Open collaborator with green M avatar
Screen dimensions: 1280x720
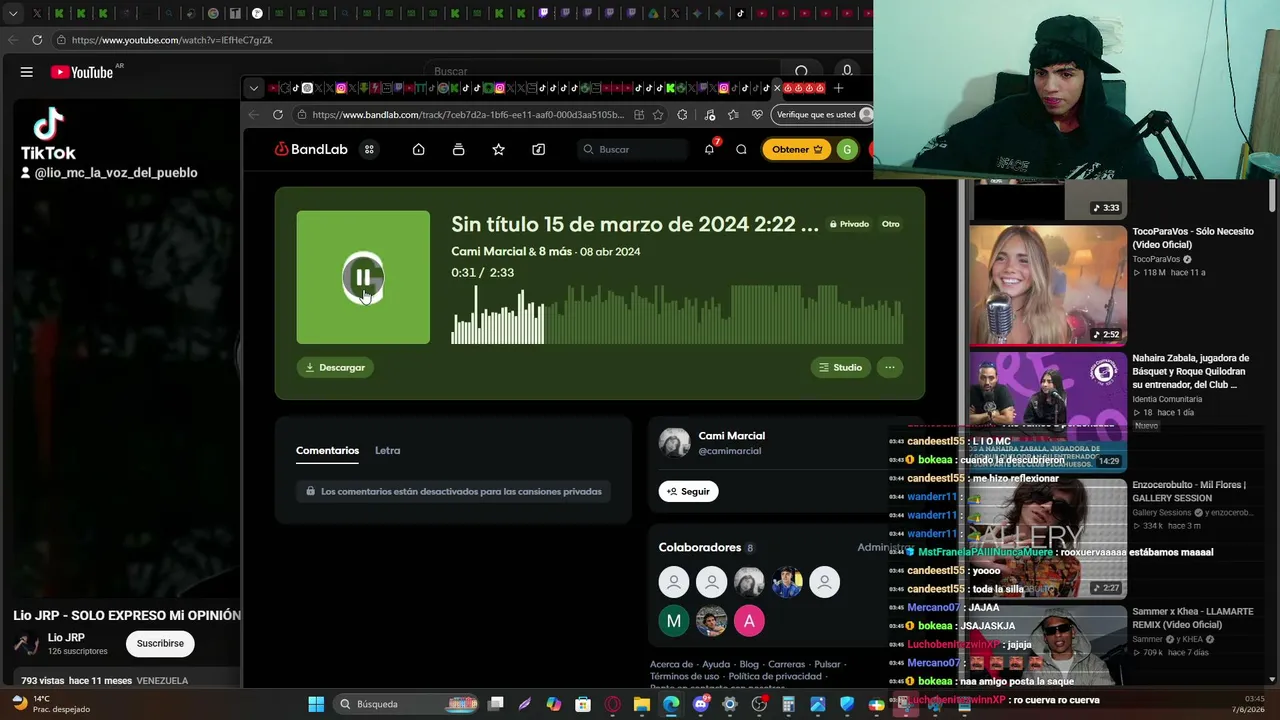point(674,621)
